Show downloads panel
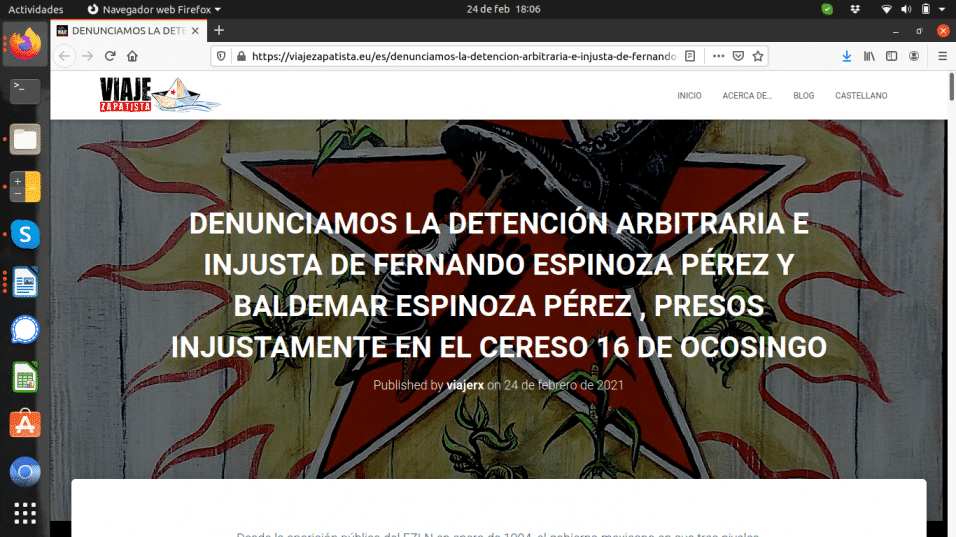Image resolution: width=956 pixels, height=537 pixels. (847, 56)
